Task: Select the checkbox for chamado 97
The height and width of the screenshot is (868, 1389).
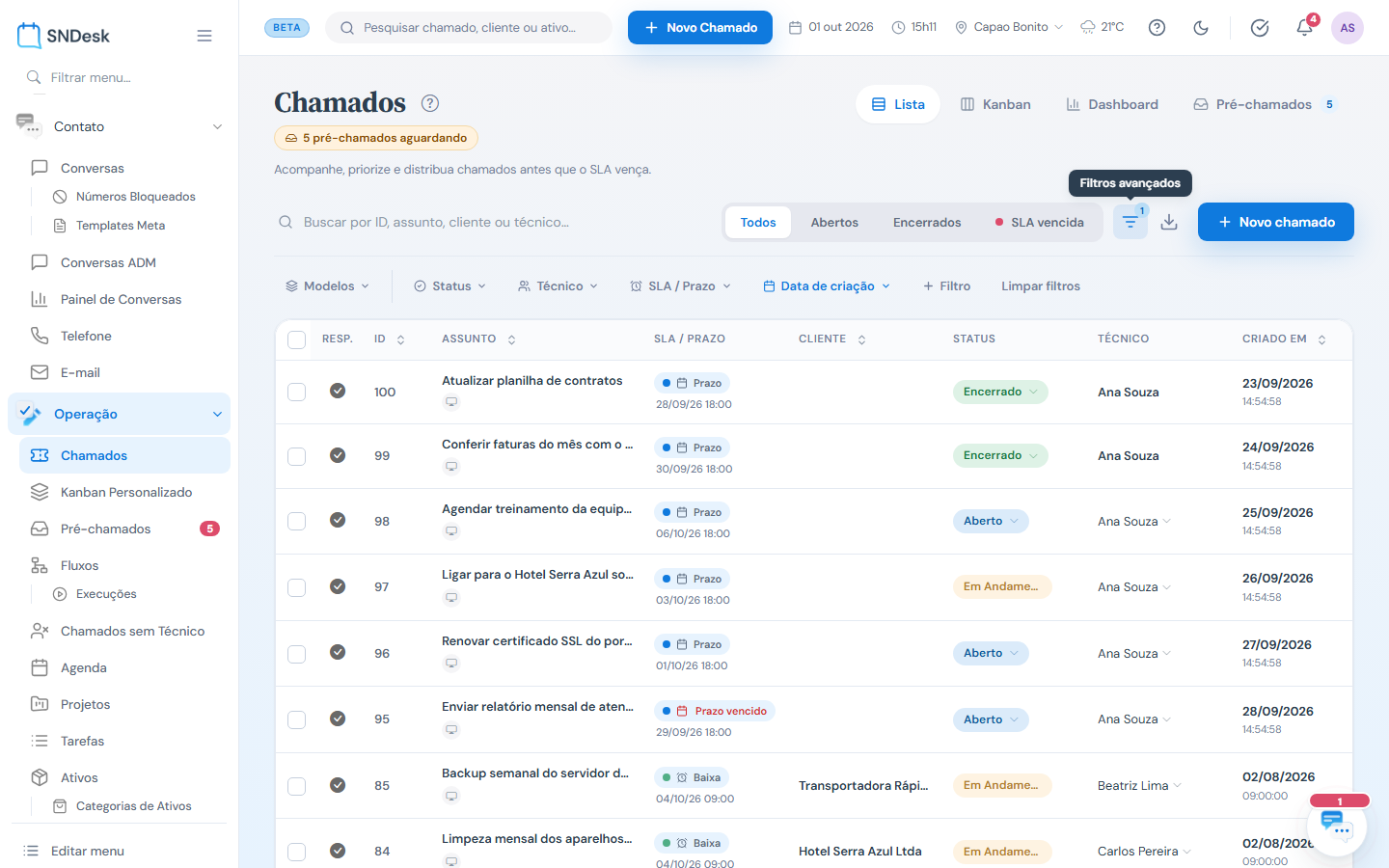Action: 297,587
